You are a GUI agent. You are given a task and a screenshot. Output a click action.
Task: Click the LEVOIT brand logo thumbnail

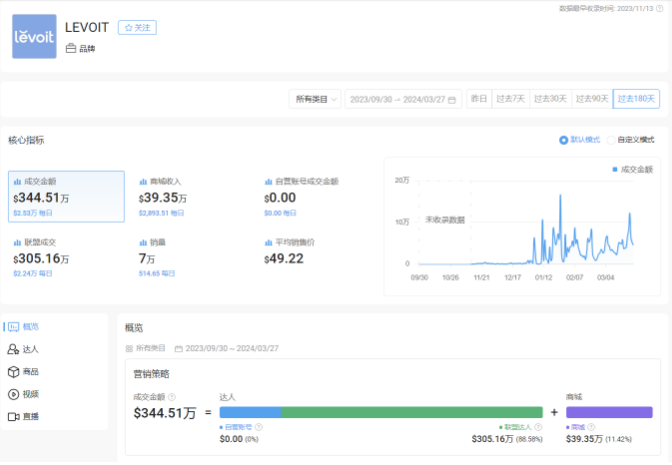[34, 37]
